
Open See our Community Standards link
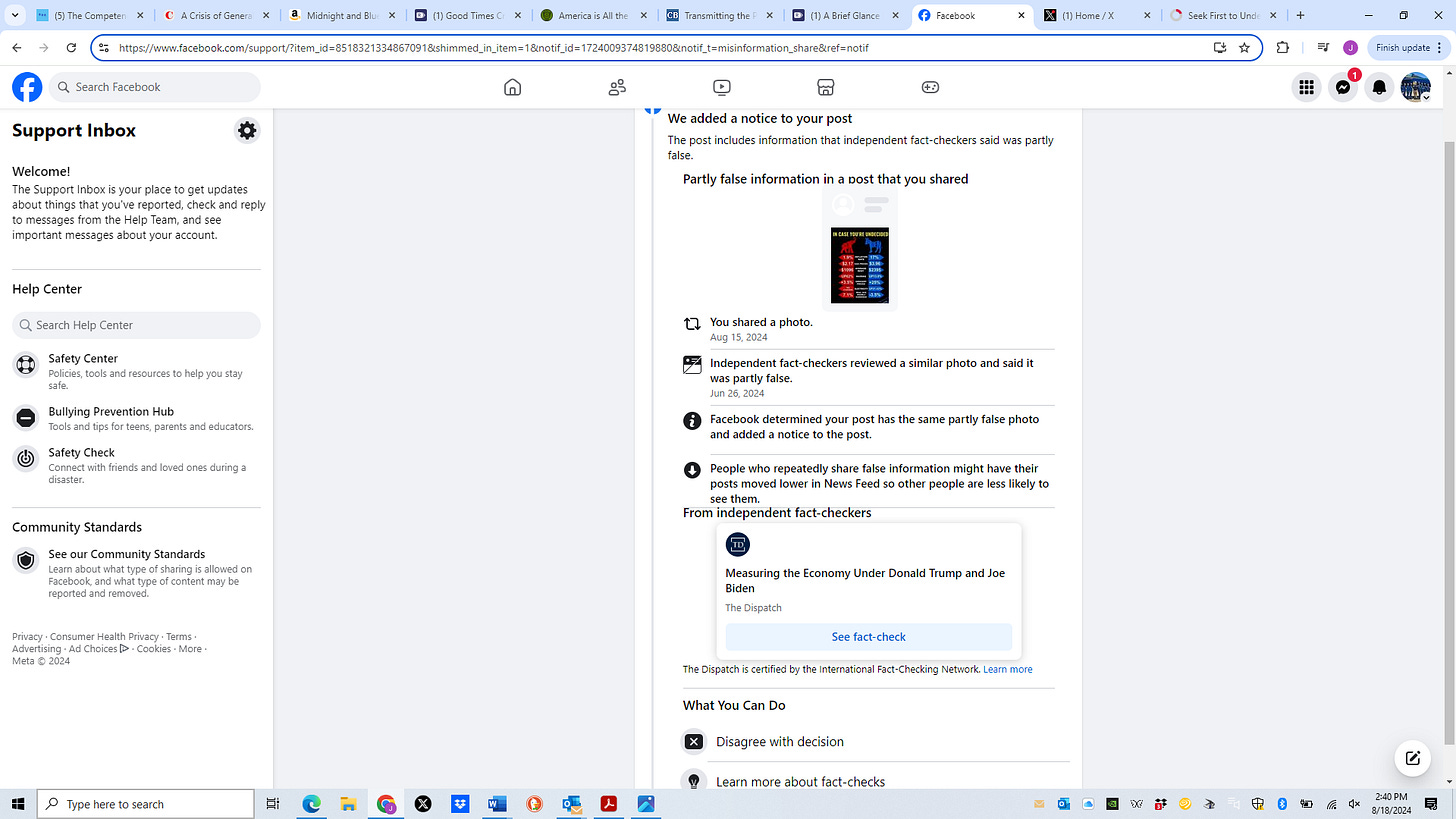point(127,554)
